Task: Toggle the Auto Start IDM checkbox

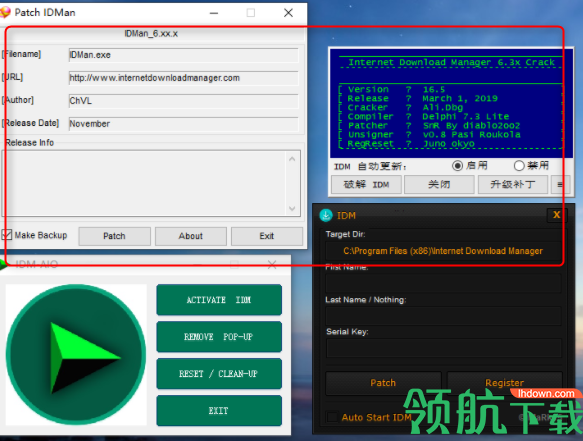Action: 332,417
